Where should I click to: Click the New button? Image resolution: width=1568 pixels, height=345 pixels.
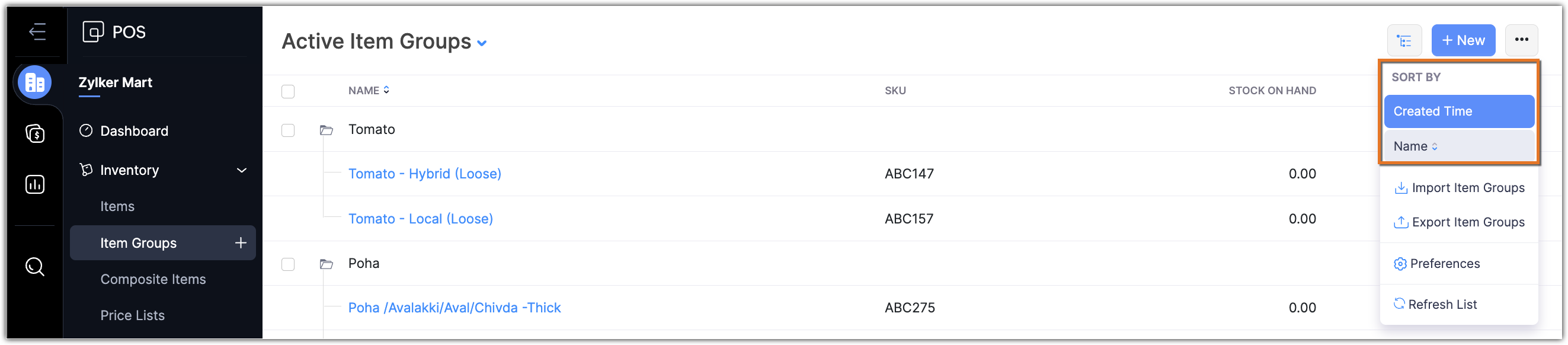pos(1463,40)
